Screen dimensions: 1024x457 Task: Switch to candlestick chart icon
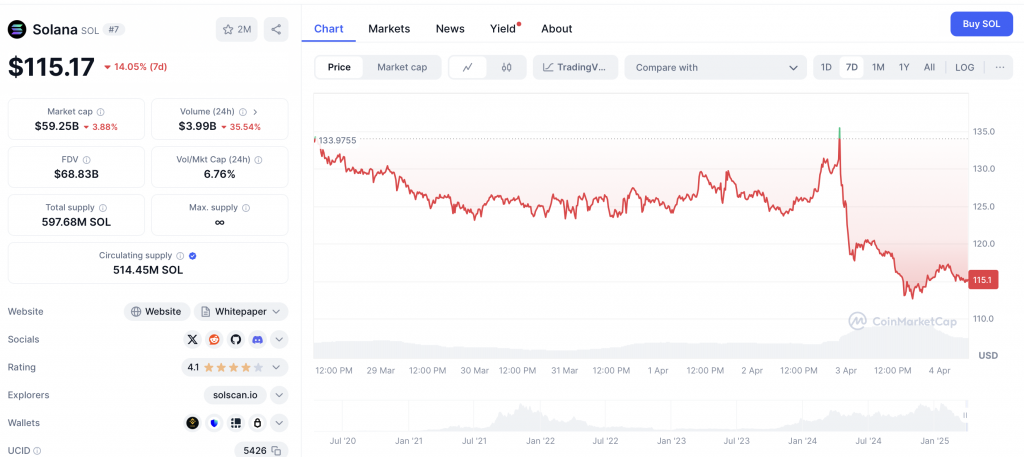pos(506,67)
